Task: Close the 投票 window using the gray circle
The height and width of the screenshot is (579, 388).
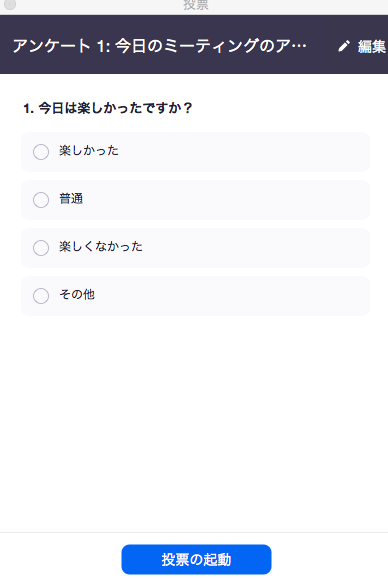Action: (10, 4)
